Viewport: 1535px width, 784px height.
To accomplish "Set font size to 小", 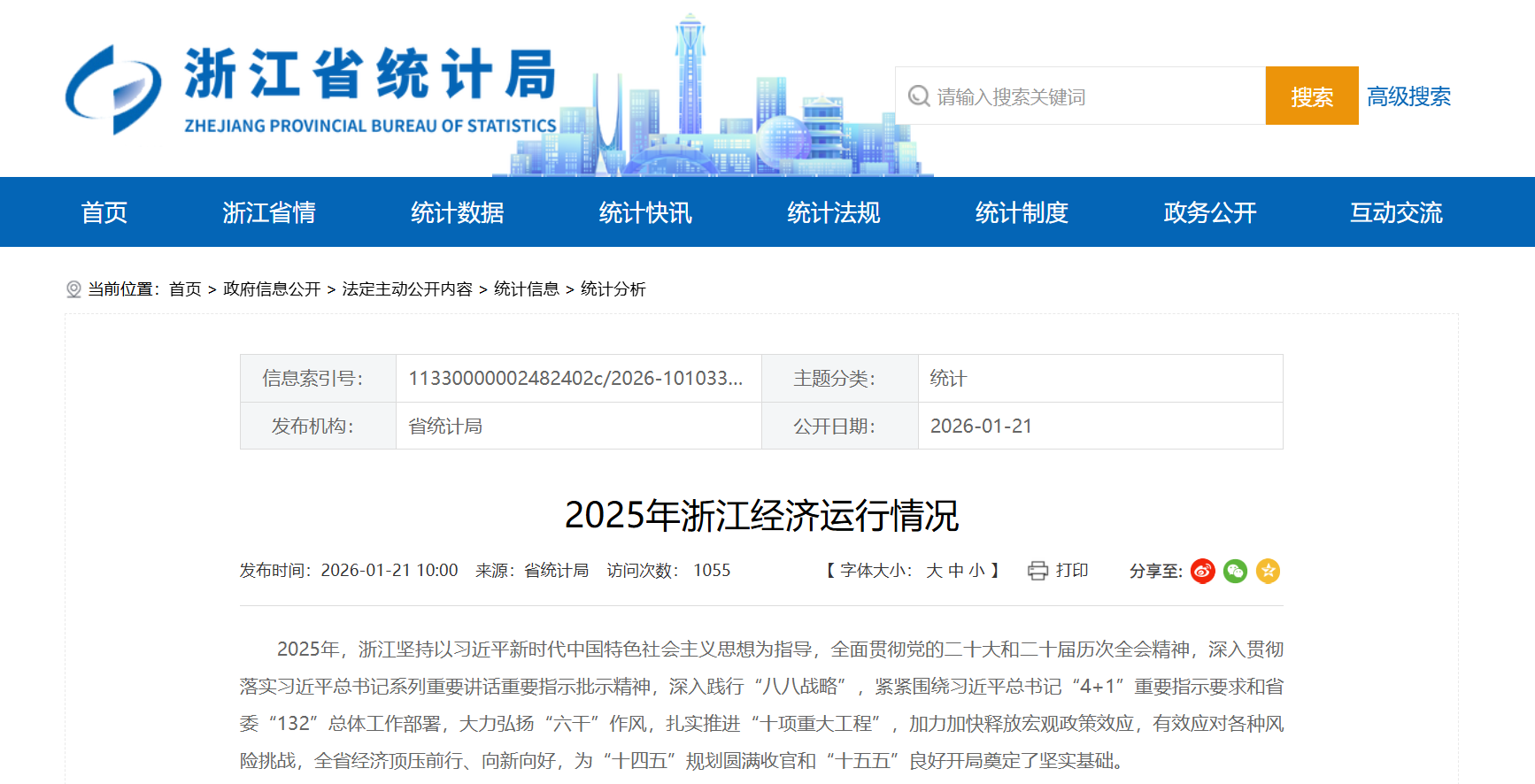I will [x=976, y=571].
